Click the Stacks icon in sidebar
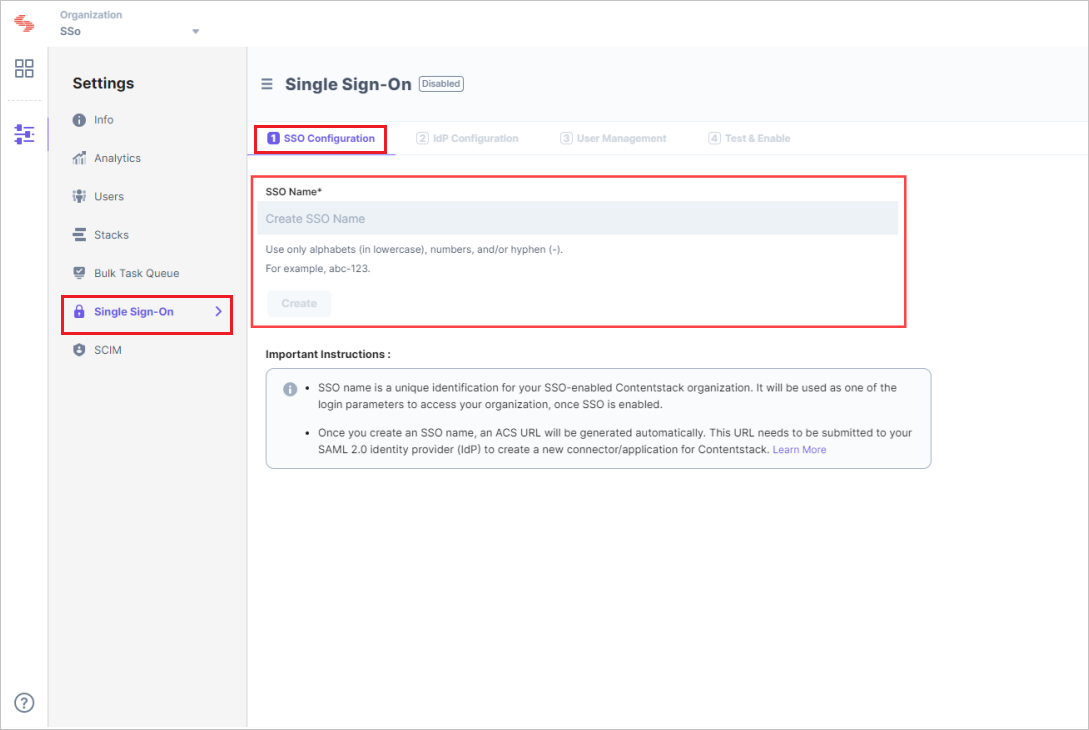The height and width of the screenshot is (730, 1089). click(x=80, y=234)
